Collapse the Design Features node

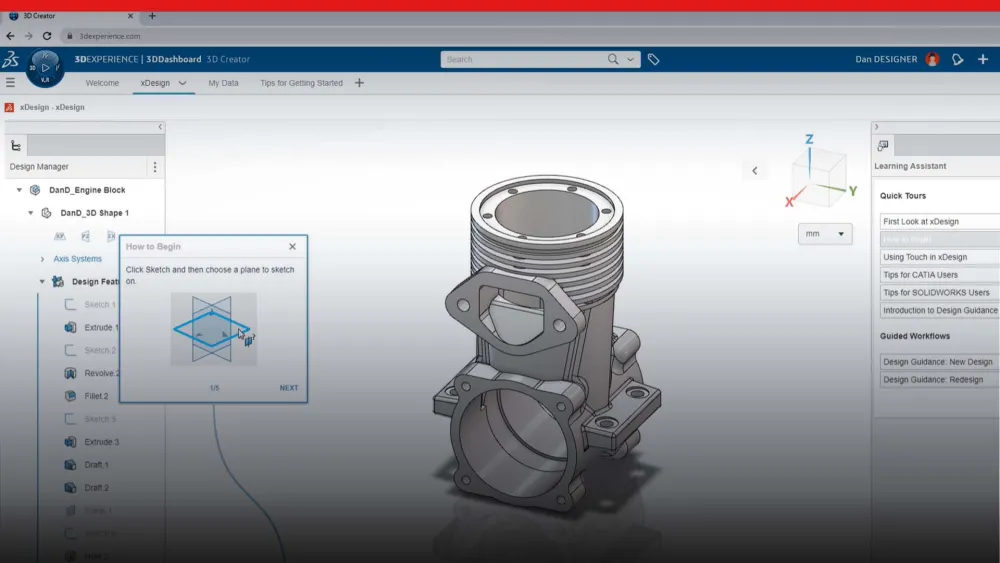click(x=42, y=282)
